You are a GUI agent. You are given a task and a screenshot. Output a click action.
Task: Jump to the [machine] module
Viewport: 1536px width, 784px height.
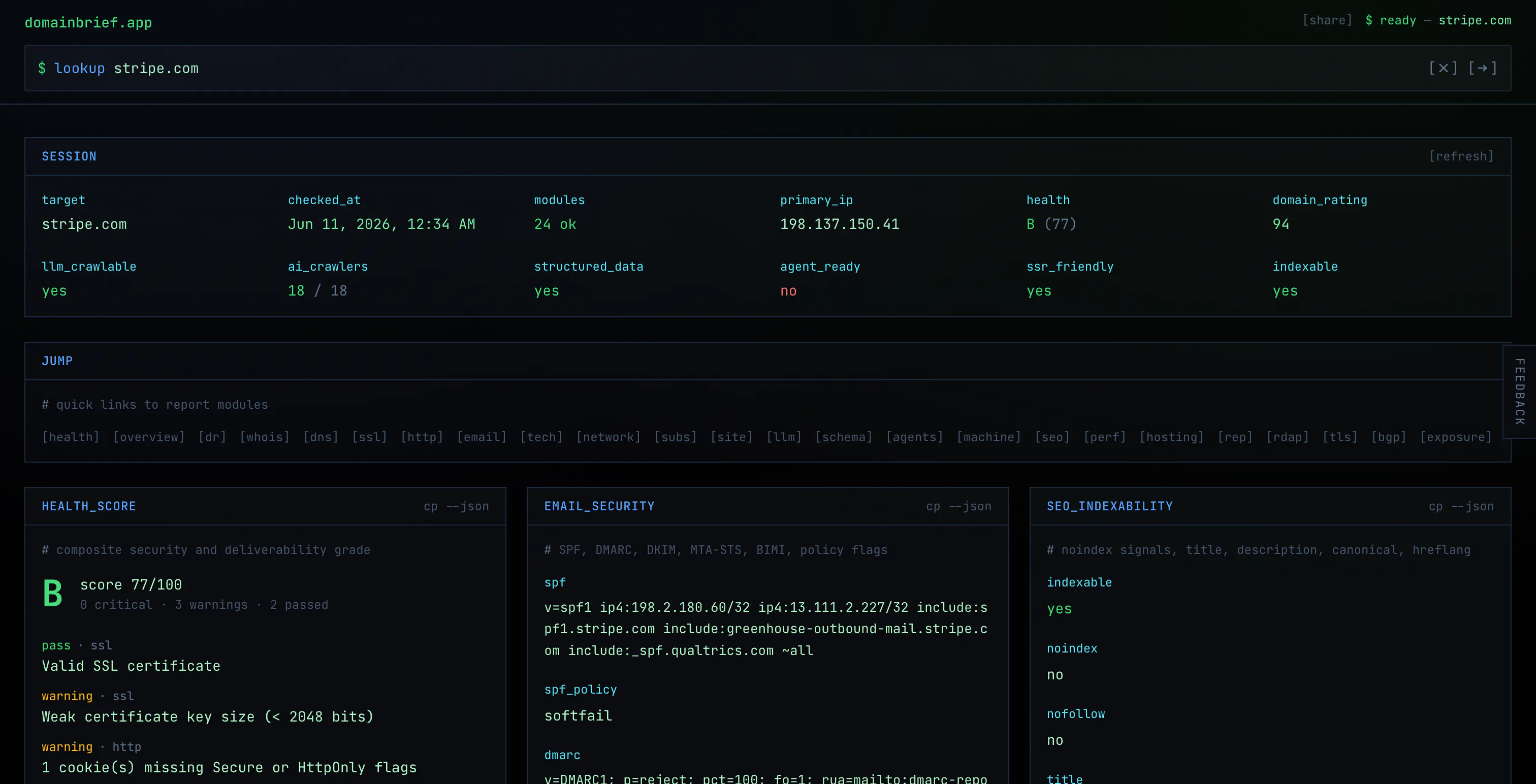pos(989,437)
